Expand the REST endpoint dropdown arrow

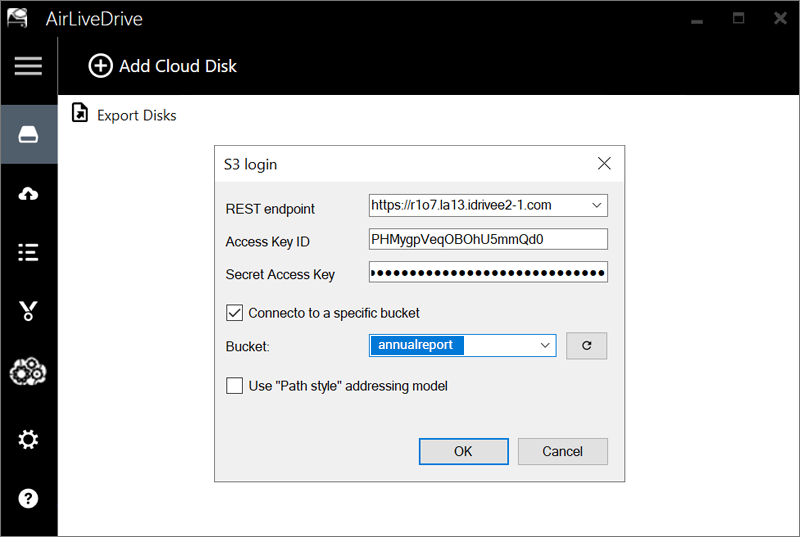pyautogui.click(x=596, y=206)
